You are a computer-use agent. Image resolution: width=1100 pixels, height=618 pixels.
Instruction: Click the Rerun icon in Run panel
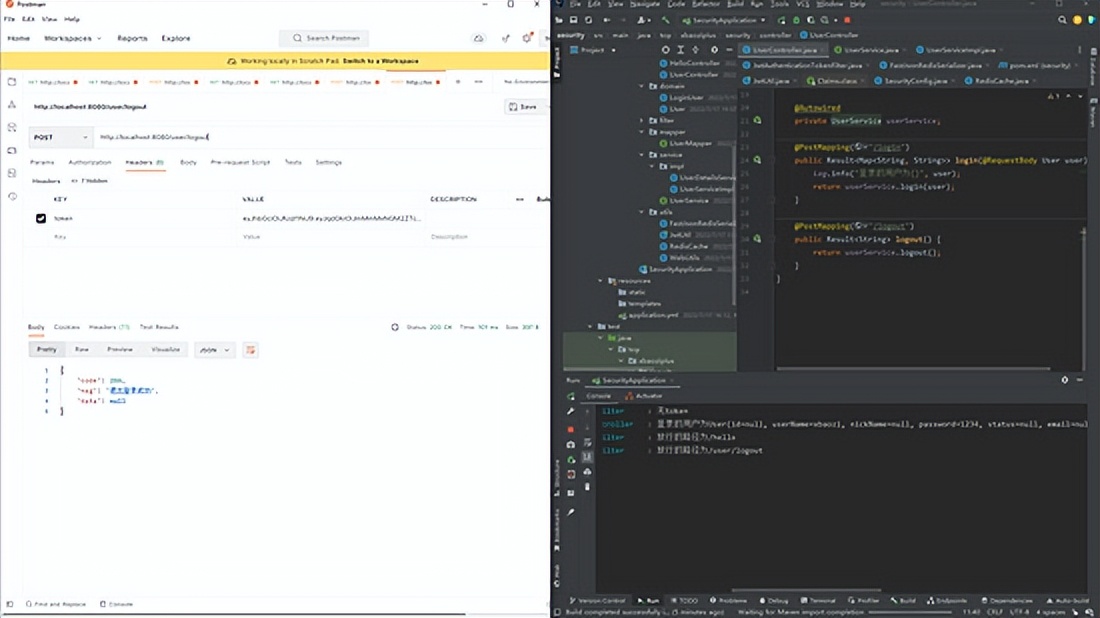pyautogui.click(x=570, y=396)
